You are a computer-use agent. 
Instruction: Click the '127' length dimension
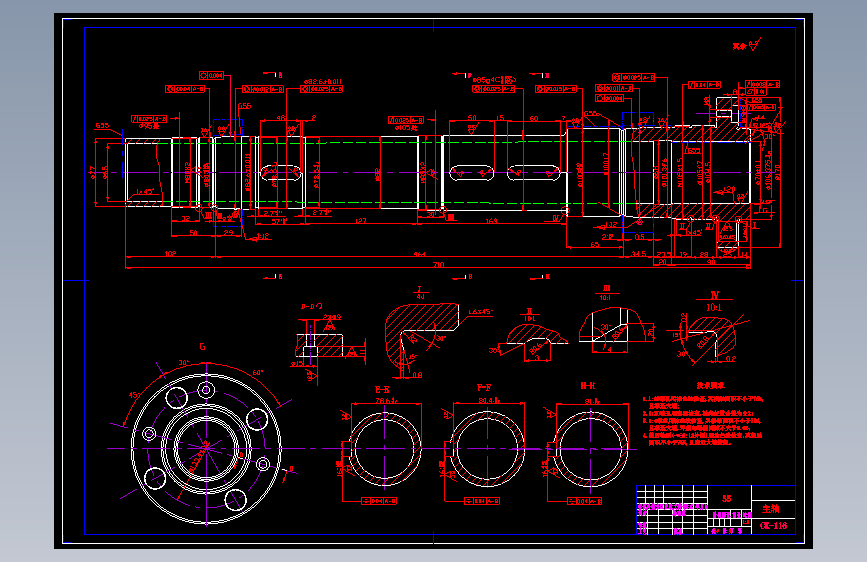tap(361, 221)
